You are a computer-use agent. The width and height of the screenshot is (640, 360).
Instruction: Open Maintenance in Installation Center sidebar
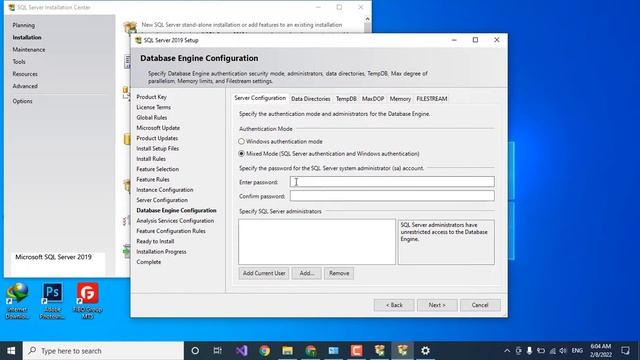(x=29, y=50)
